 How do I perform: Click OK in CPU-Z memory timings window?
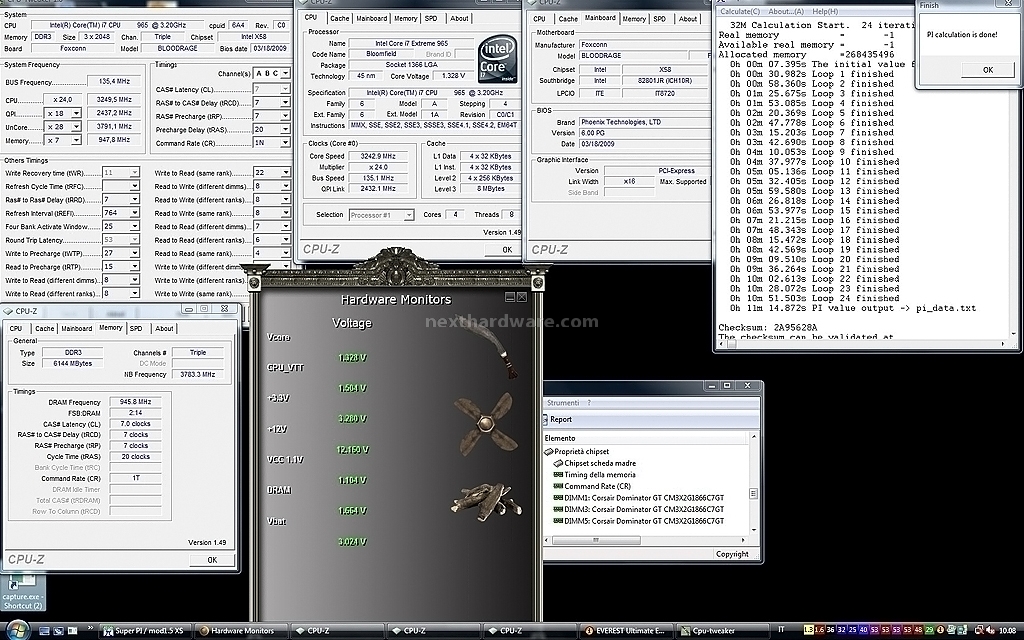pos(212,560)
